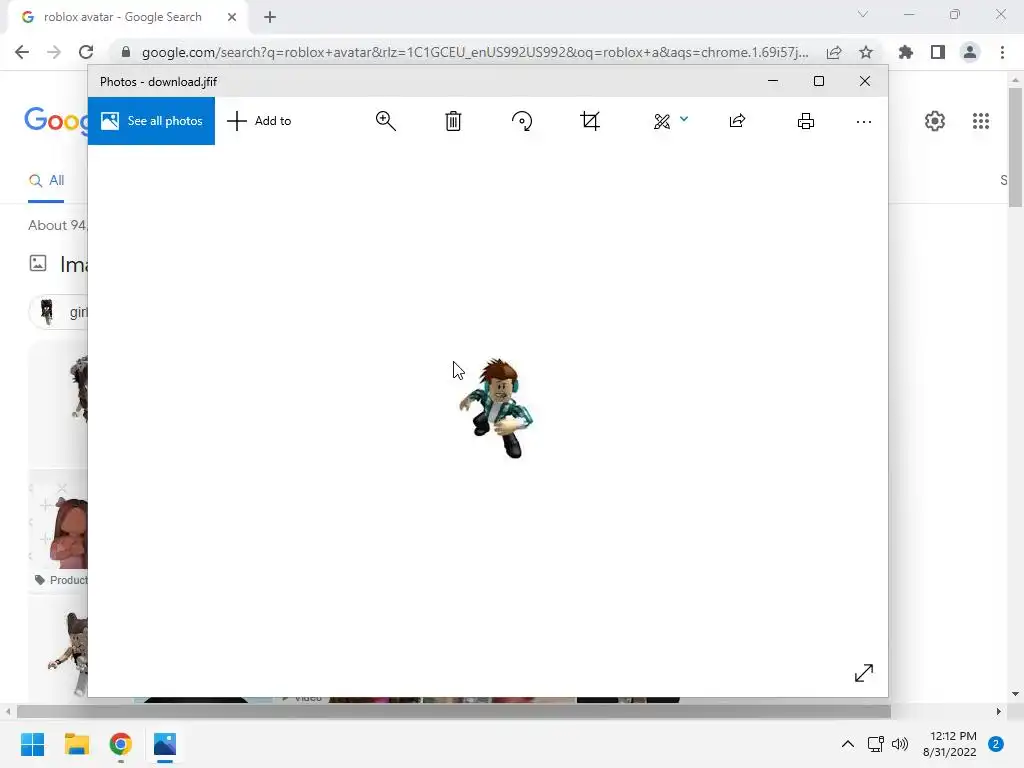Open Google apps grid
Image resolution: width=1024 pixels, height=768 pixels.
coord(980,121)
